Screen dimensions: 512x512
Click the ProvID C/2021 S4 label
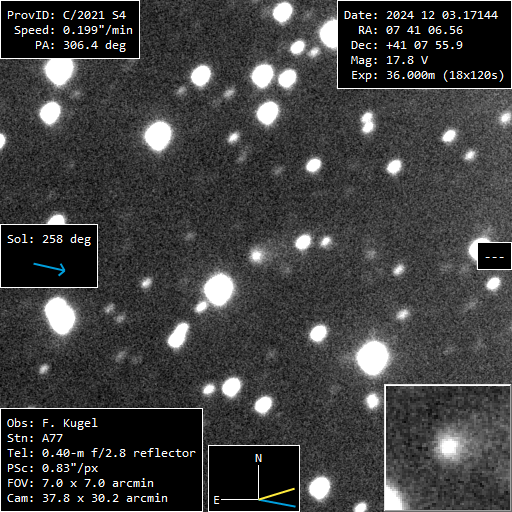[x=66, y=15]
